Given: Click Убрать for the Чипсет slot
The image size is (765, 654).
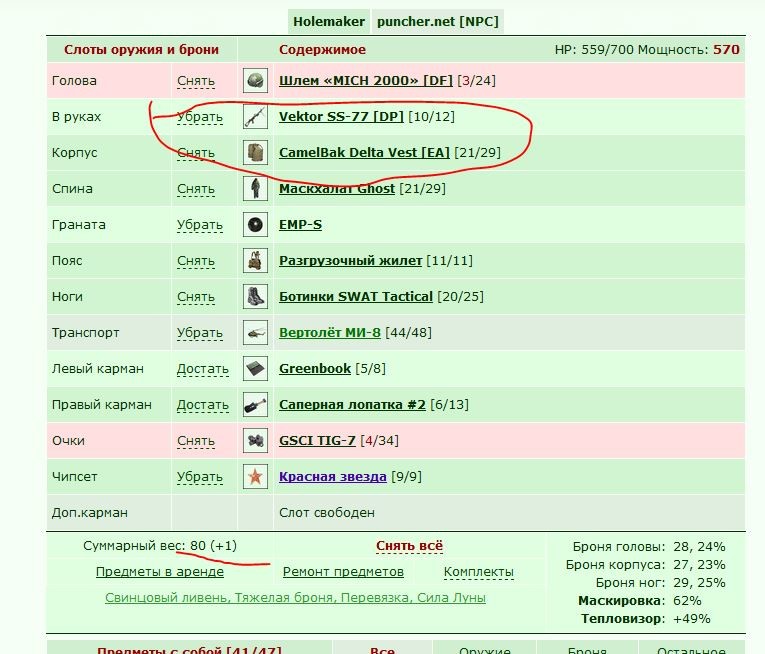Looking at the screenshot, I should point(200,477).
